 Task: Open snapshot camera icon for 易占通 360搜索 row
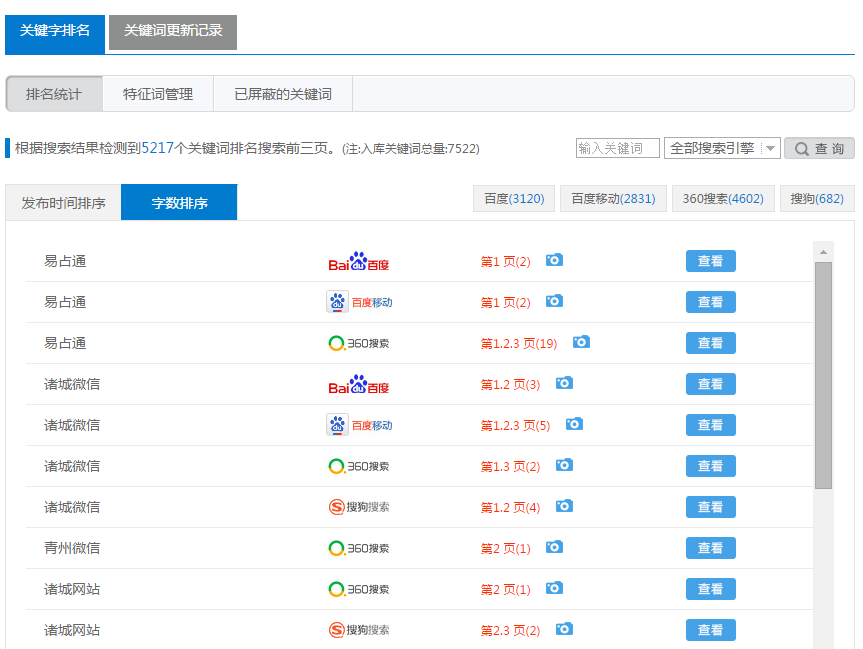pyautogui.click(x=581, y=342)
